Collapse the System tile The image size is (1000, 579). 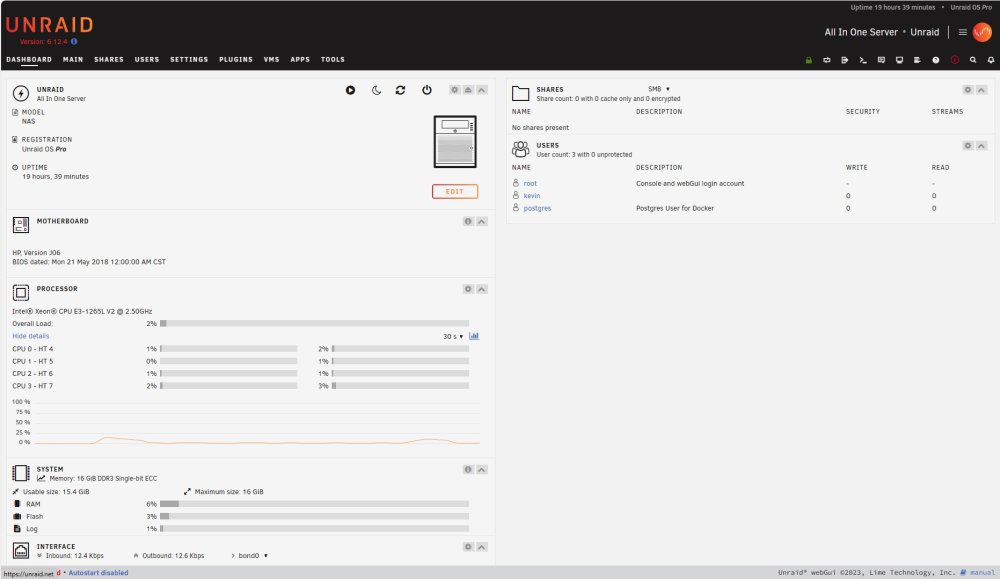tap(482, 469)
